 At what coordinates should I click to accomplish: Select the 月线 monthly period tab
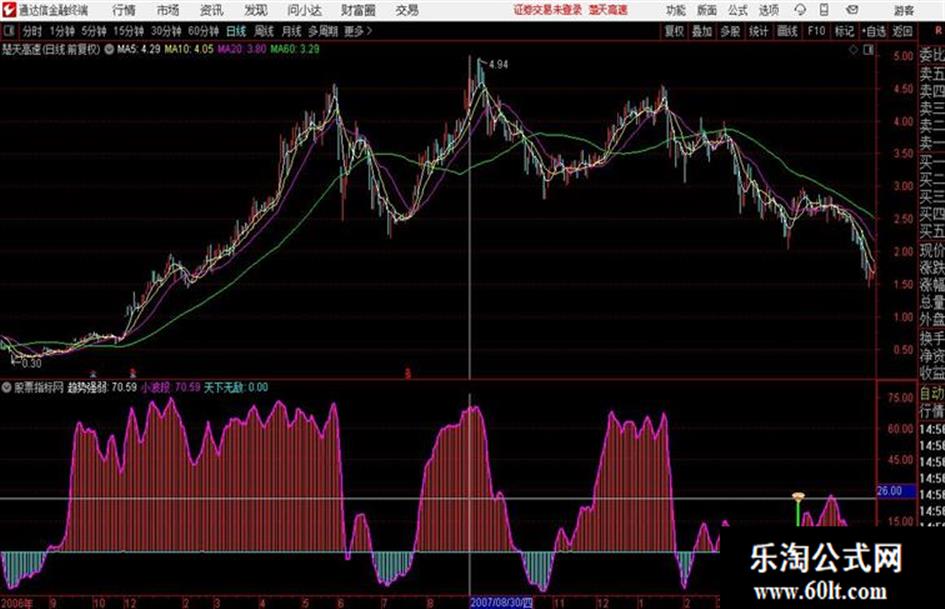click(x=292, y=31)
